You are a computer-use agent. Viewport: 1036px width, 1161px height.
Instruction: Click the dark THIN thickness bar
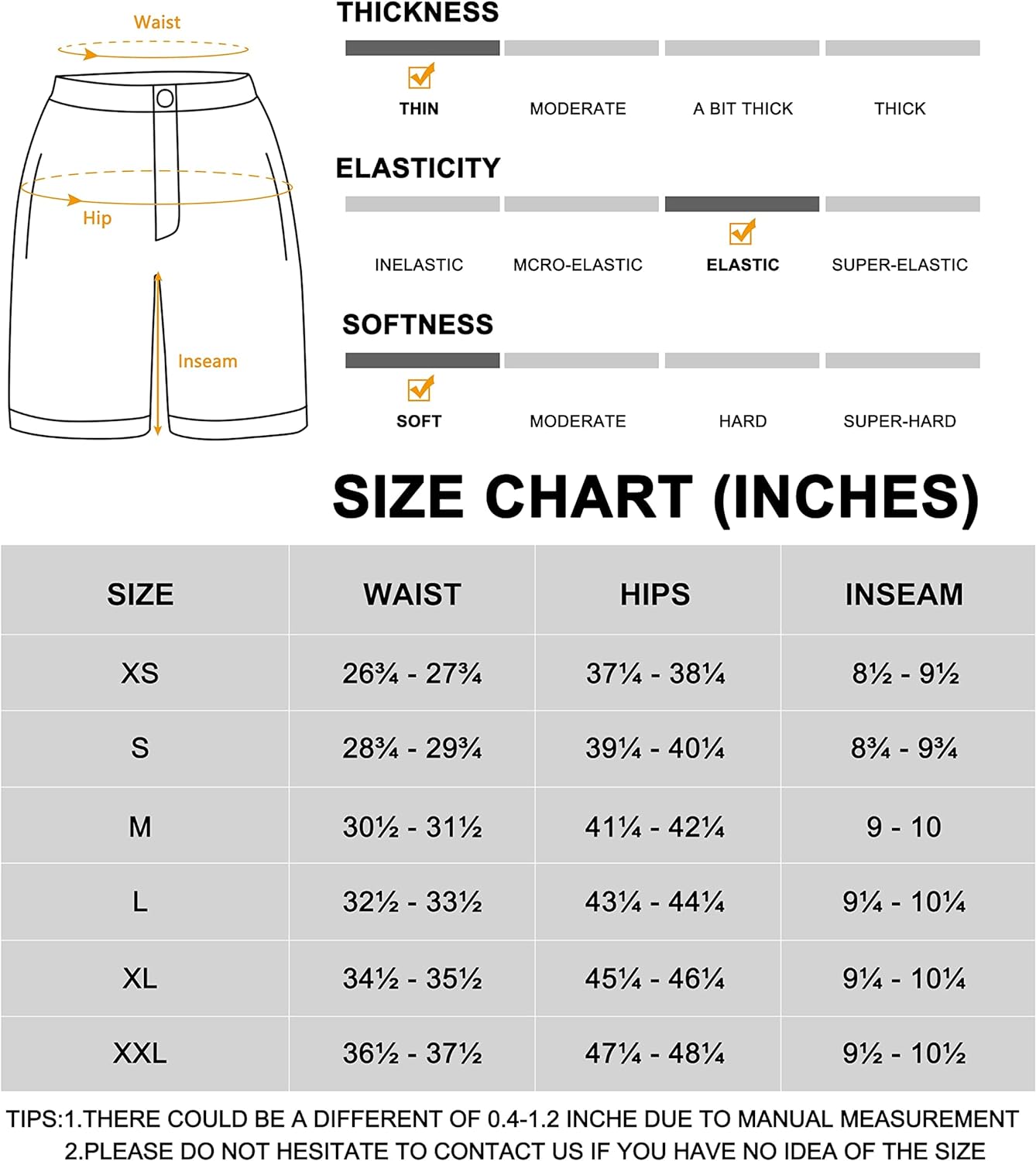[x=422, y=48]
